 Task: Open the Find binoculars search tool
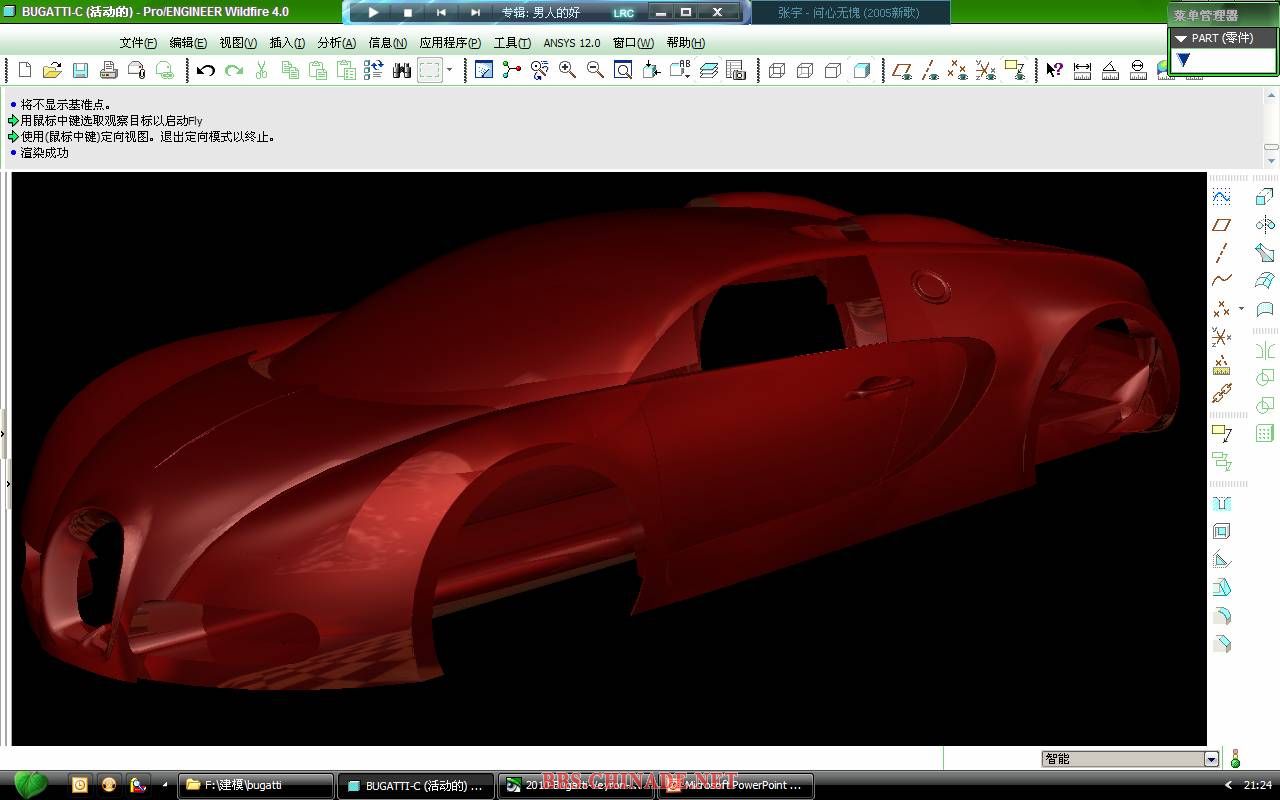pyautogui.click(x=402, y=70)
